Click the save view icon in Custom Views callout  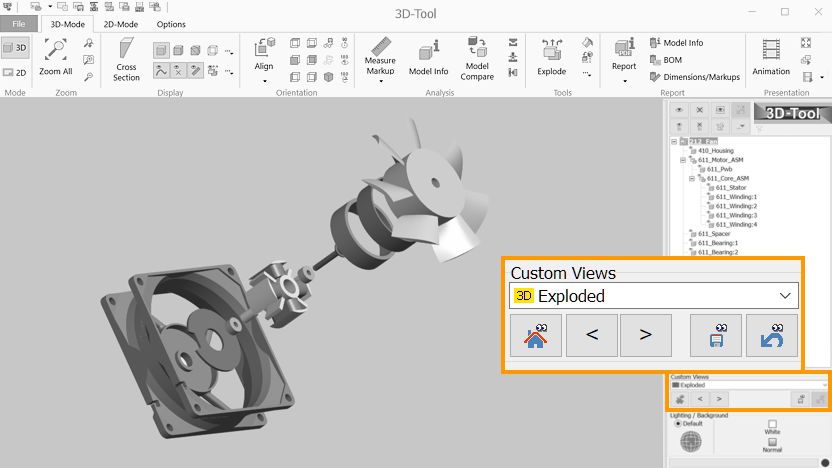click(x=716, y=335)
